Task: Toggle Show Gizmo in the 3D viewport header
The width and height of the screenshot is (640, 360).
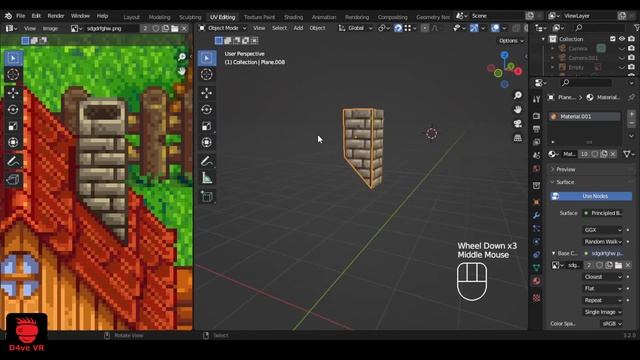Action: (474, 28)
